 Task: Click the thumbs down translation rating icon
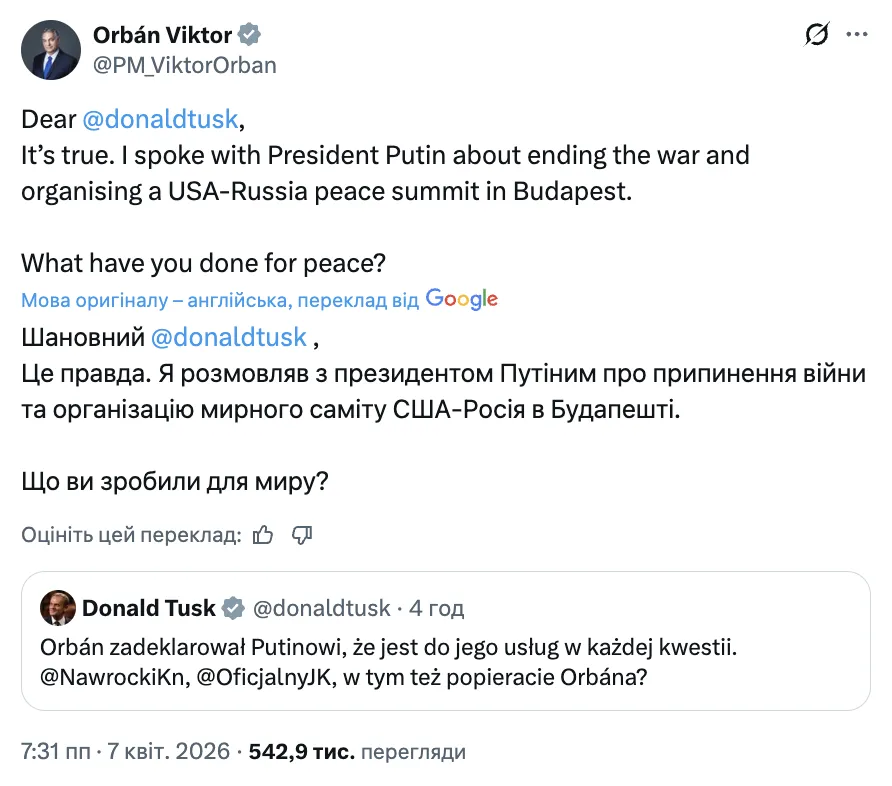click(x=303, y=535)
